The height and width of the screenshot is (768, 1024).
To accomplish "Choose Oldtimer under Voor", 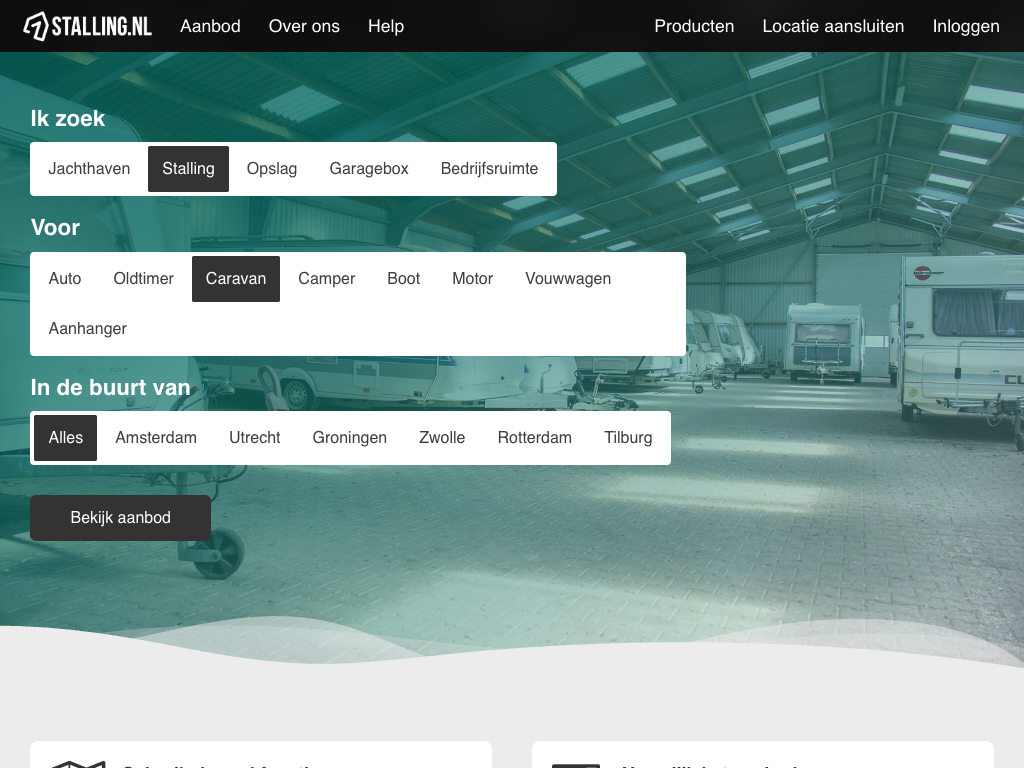I will pyautogui.click(x=144, y=279).
